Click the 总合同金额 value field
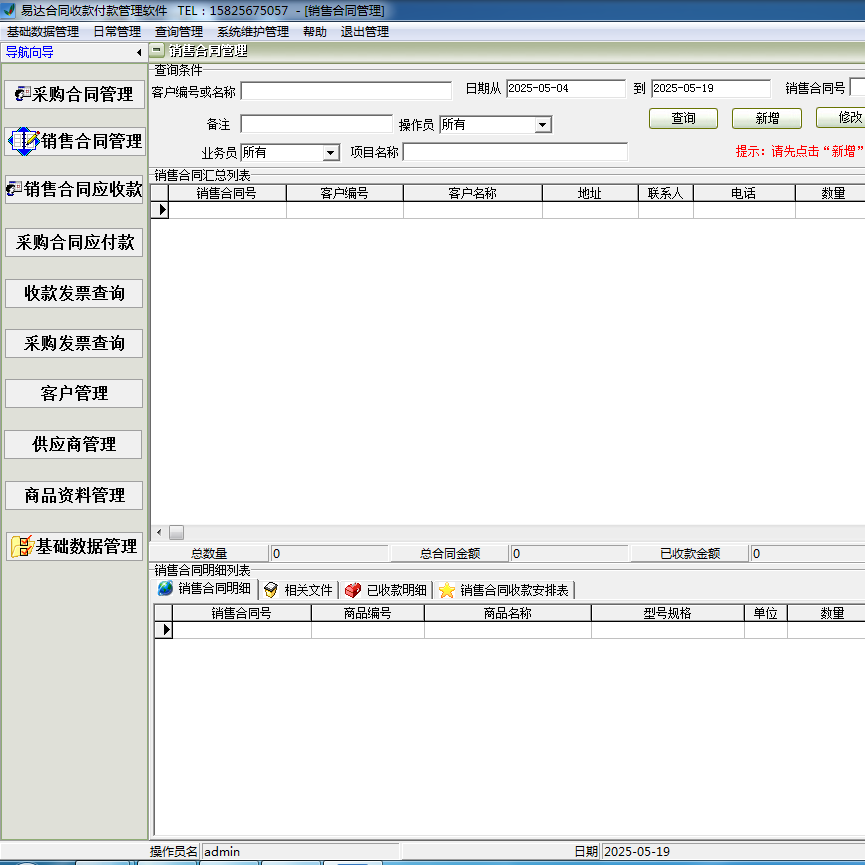Viewport: 865px width, 865px height. (569, 553)
